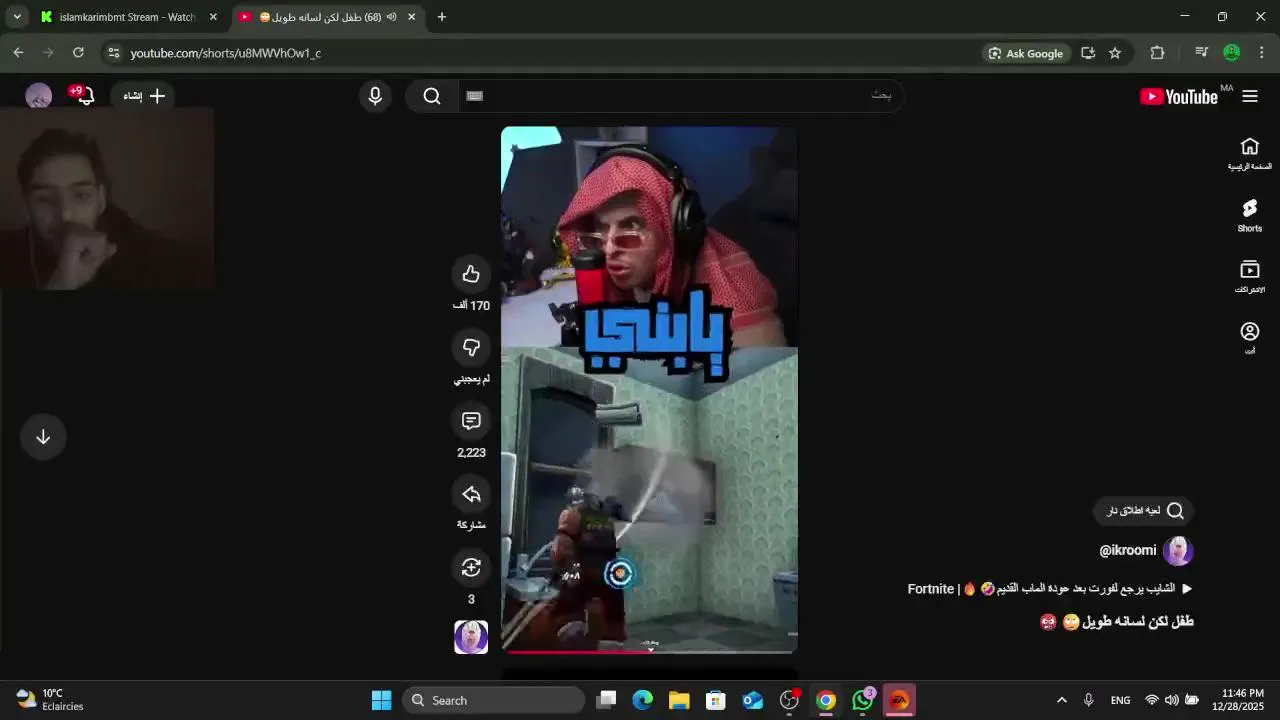Screen dimensions: 1280x720
Task: Open Microsoft Store from taskbar
Action: pyautogui.click(x=716, y=700)
